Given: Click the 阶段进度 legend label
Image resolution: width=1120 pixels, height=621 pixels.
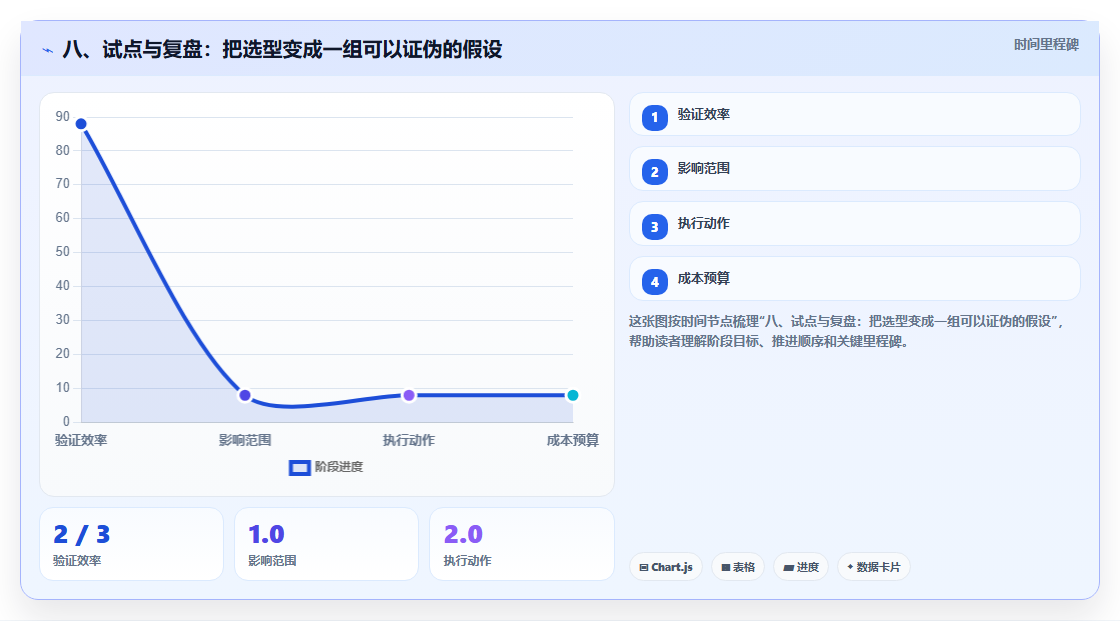Looking at the screenshot, I should click(339, 467).
